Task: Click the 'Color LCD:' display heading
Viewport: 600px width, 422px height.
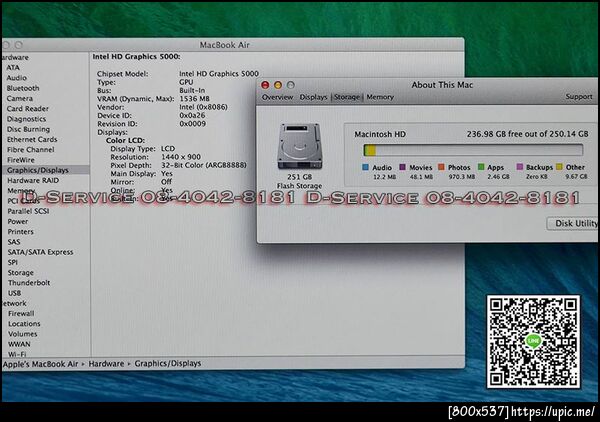Action: point(125,140)
